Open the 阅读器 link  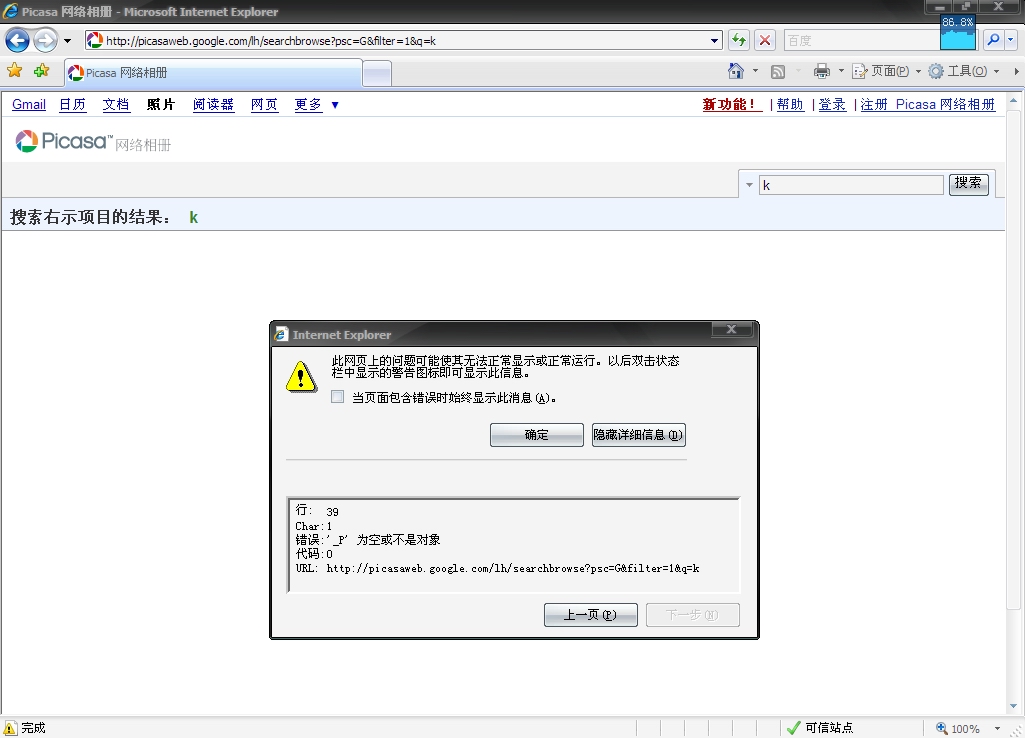214,105
